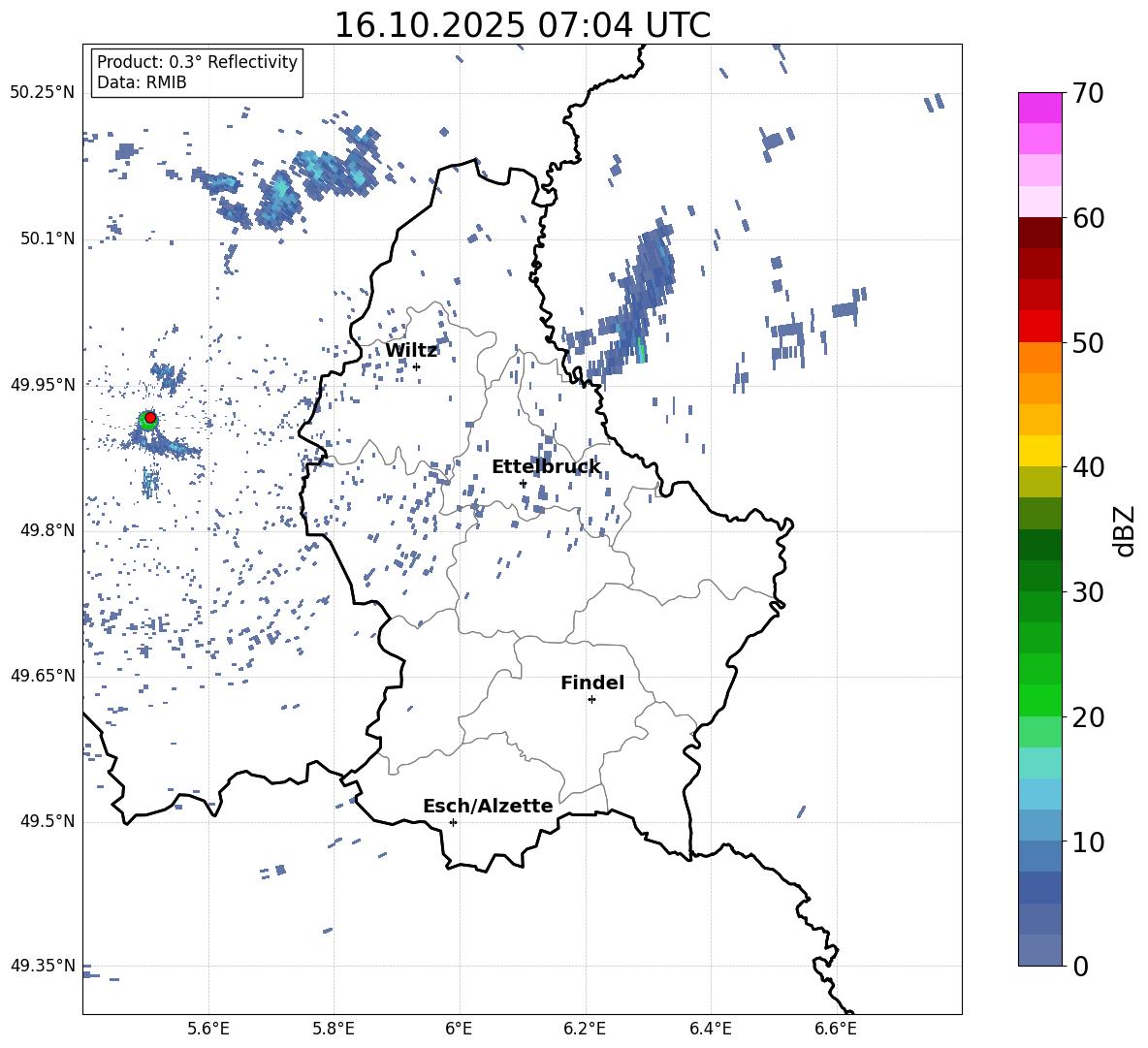
Task: Click the '49.95°N' latitude label
Action: click(43, 385)
